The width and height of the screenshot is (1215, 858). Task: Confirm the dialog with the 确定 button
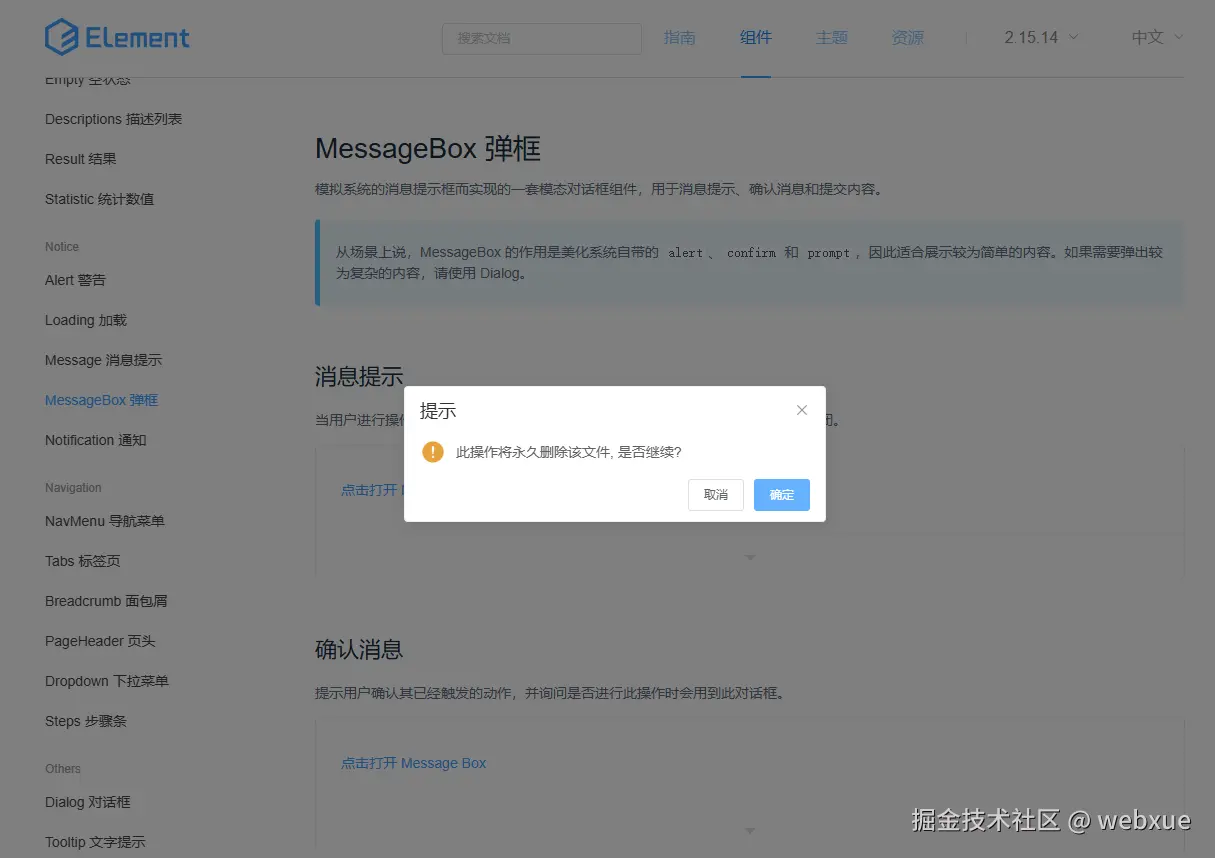[x=781, y=494]
